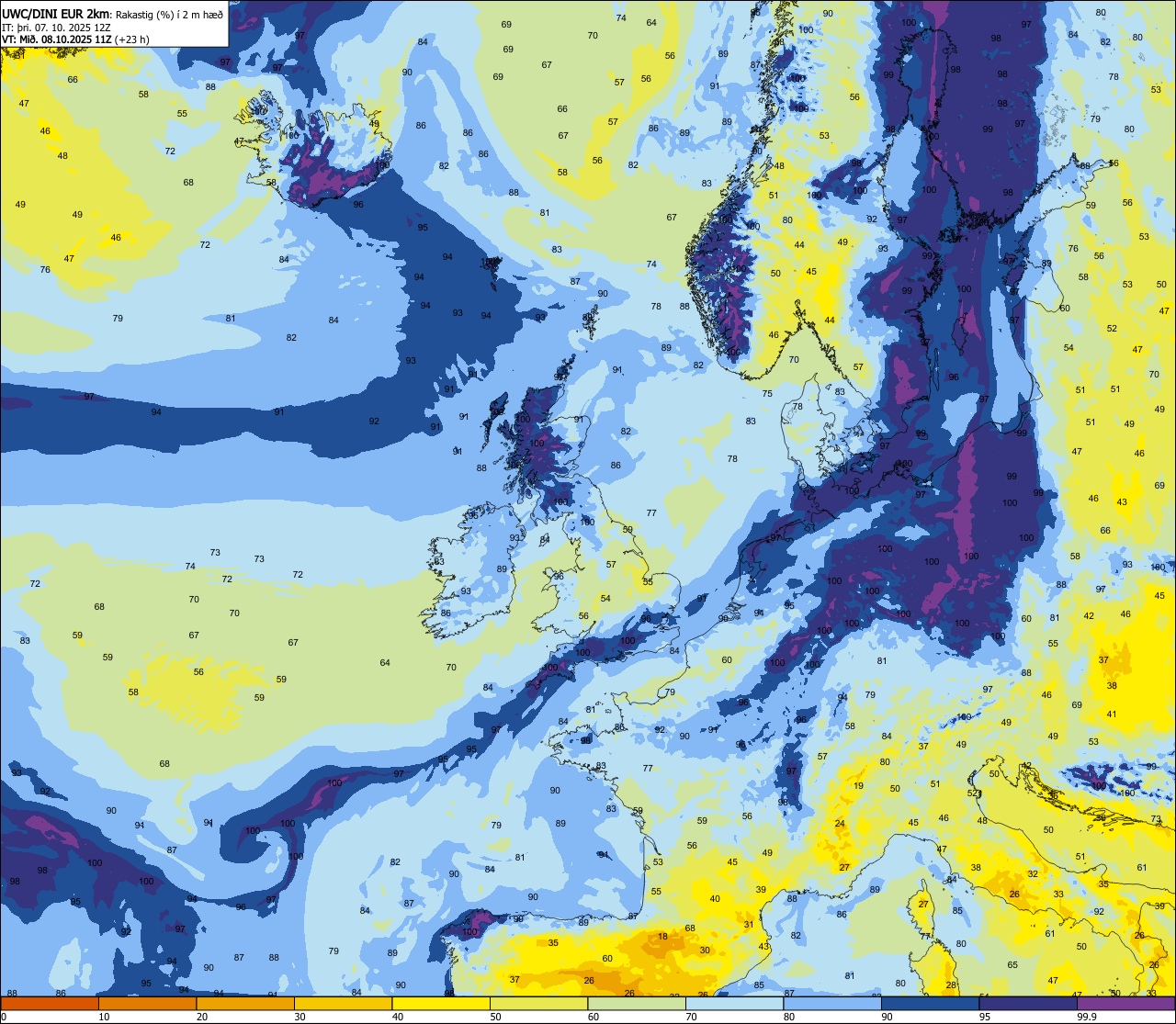
Task: Click the legend scale label 10
Action: (x=104, y=1017)
